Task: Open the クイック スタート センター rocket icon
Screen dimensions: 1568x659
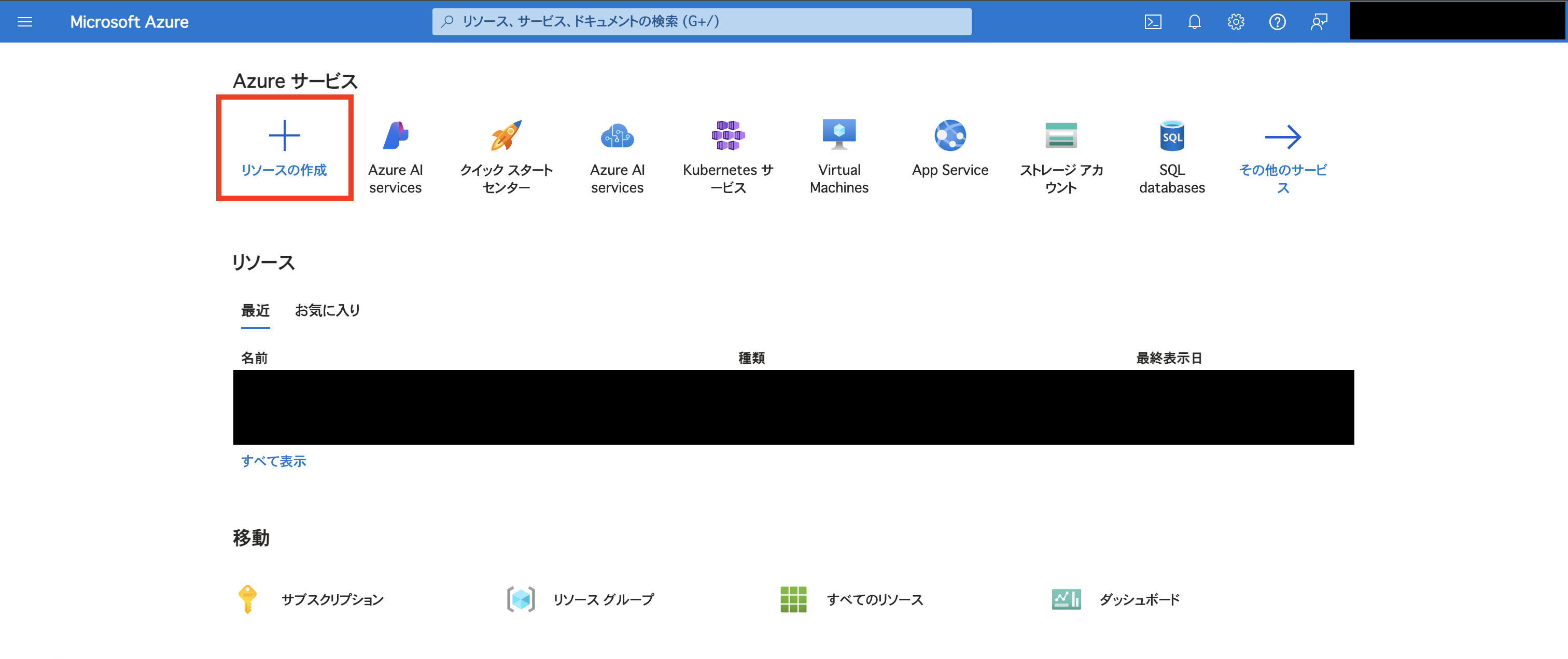Action: [506, 135]
